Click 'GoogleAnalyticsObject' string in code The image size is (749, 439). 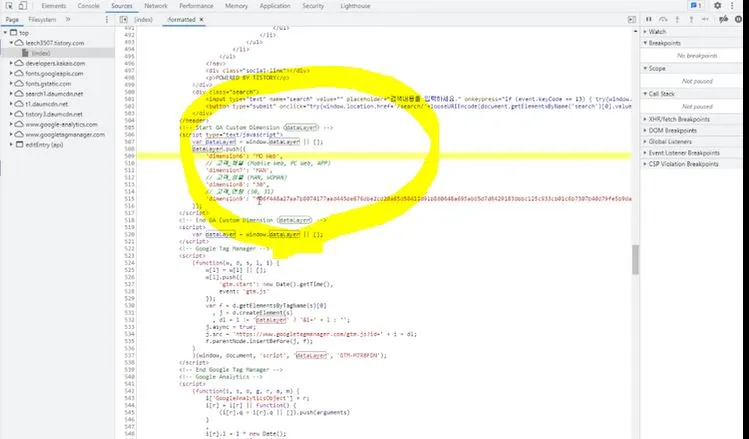[249, 398]
